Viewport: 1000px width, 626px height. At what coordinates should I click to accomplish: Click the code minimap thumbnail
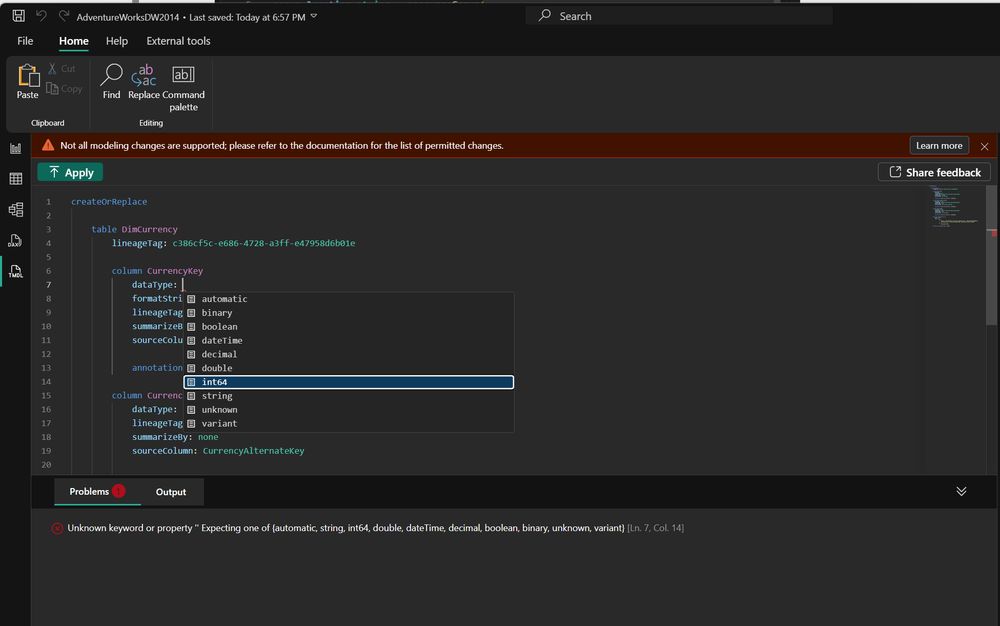954,206
